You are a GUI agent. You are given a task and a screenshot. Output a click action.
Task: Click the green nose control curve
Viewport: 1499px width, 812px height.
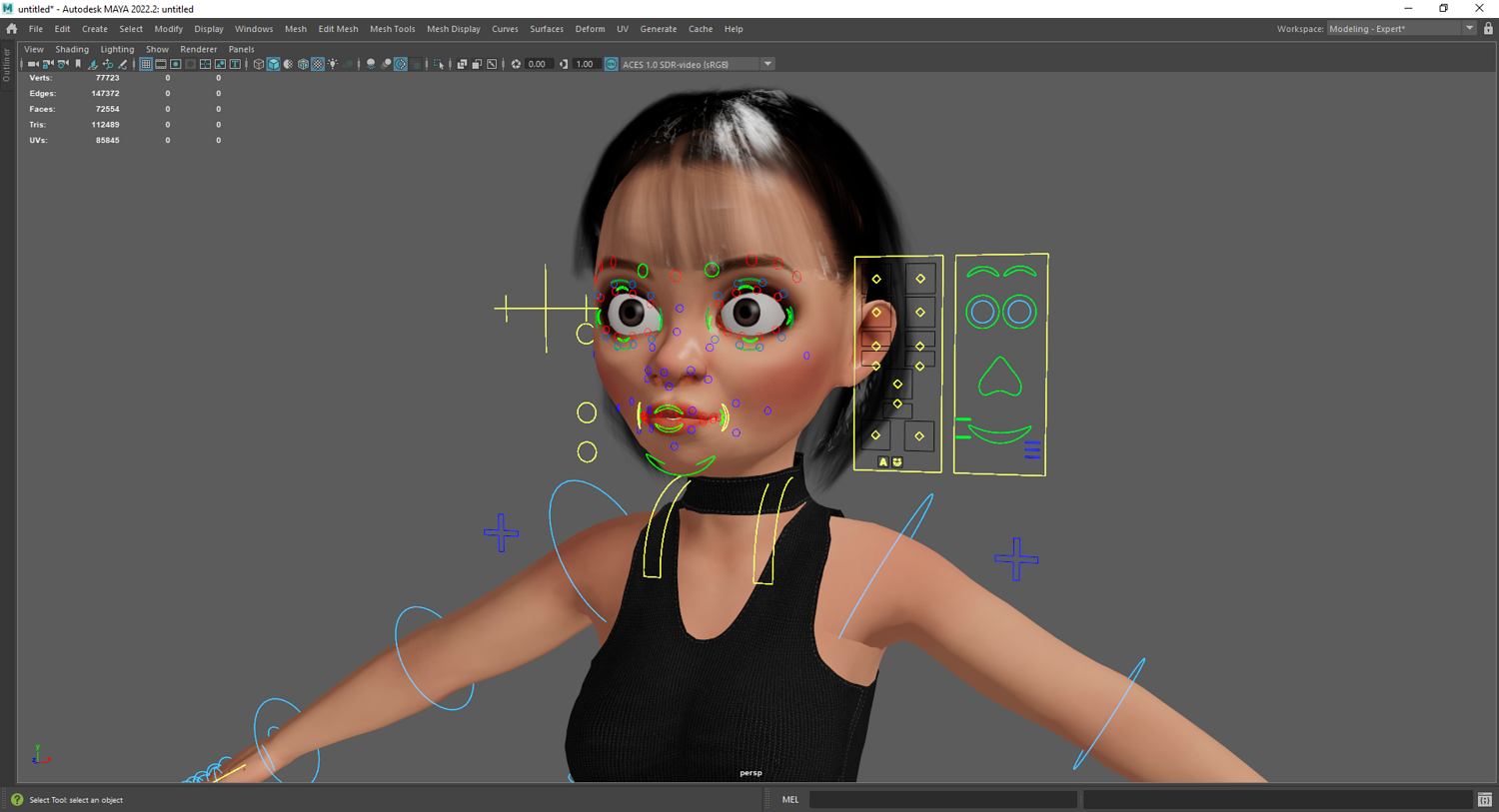pyautogui.click(x=999, y=377)
